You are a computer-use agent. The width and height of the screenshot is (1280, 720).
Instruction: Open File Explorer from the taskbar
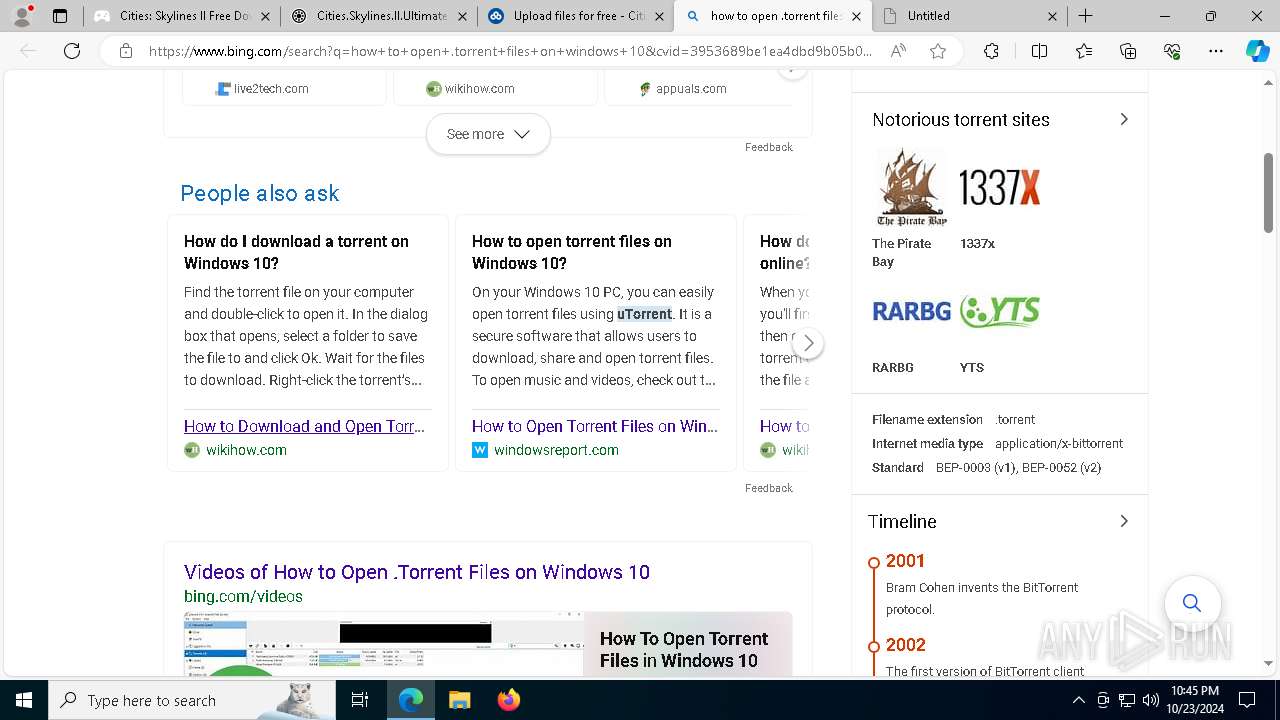pyautogui.click(x=459, y=700)
